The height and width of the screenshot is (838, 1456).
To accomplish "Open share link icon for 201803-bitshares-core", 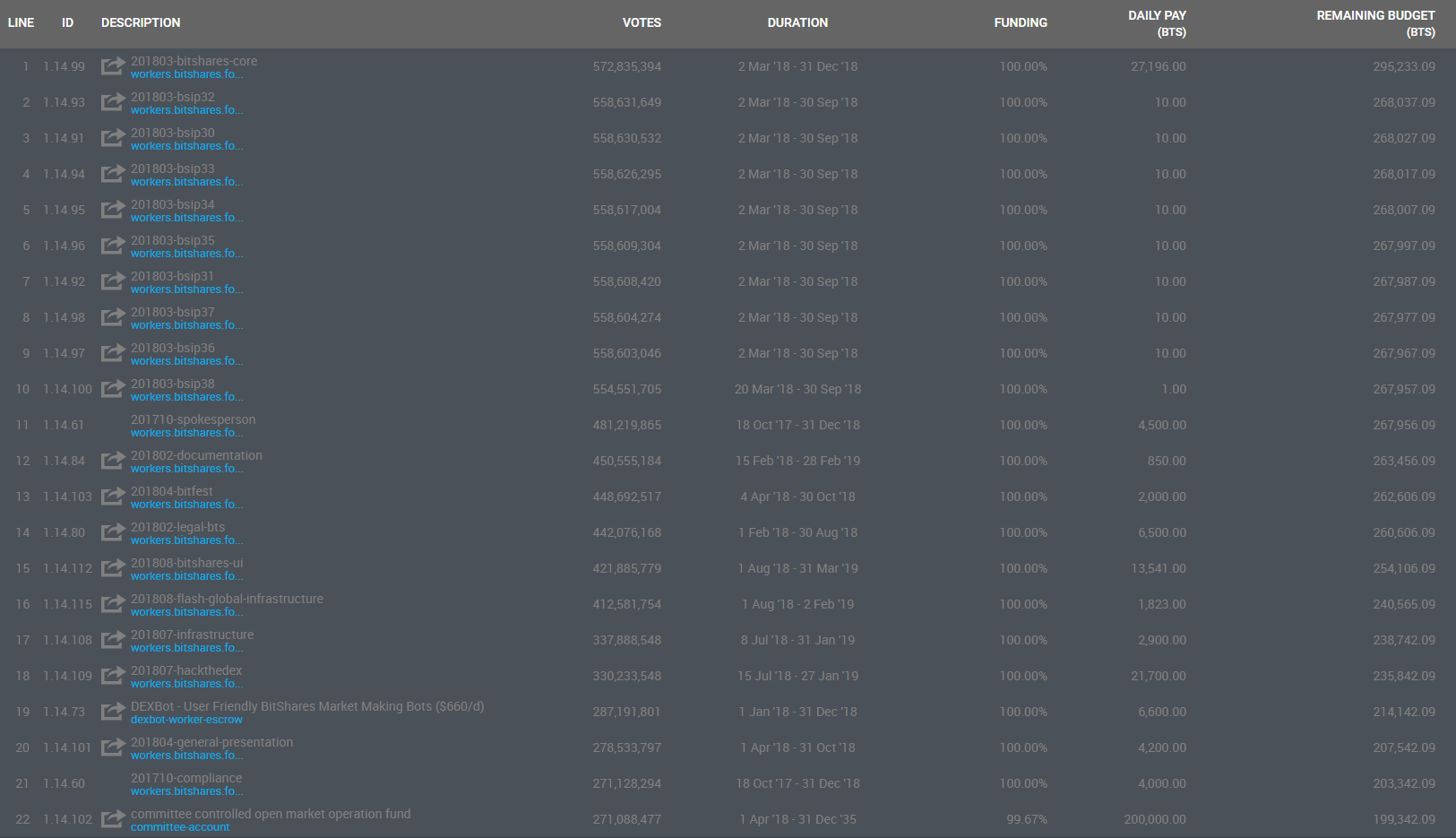I will coord(113,66).
